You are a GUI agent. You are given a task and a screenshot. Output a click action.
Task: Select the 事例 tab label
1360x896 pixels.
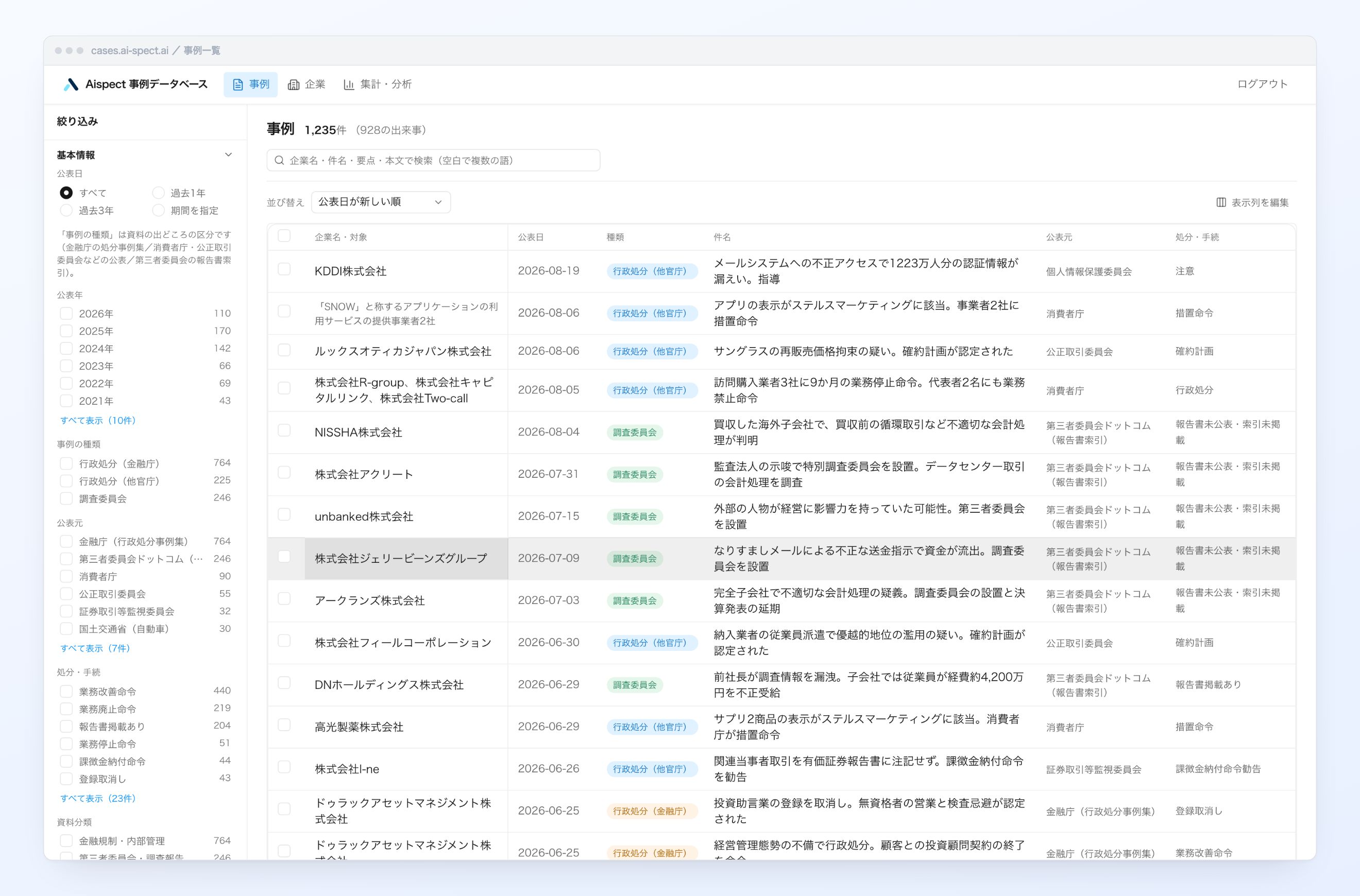click(259, 84)
